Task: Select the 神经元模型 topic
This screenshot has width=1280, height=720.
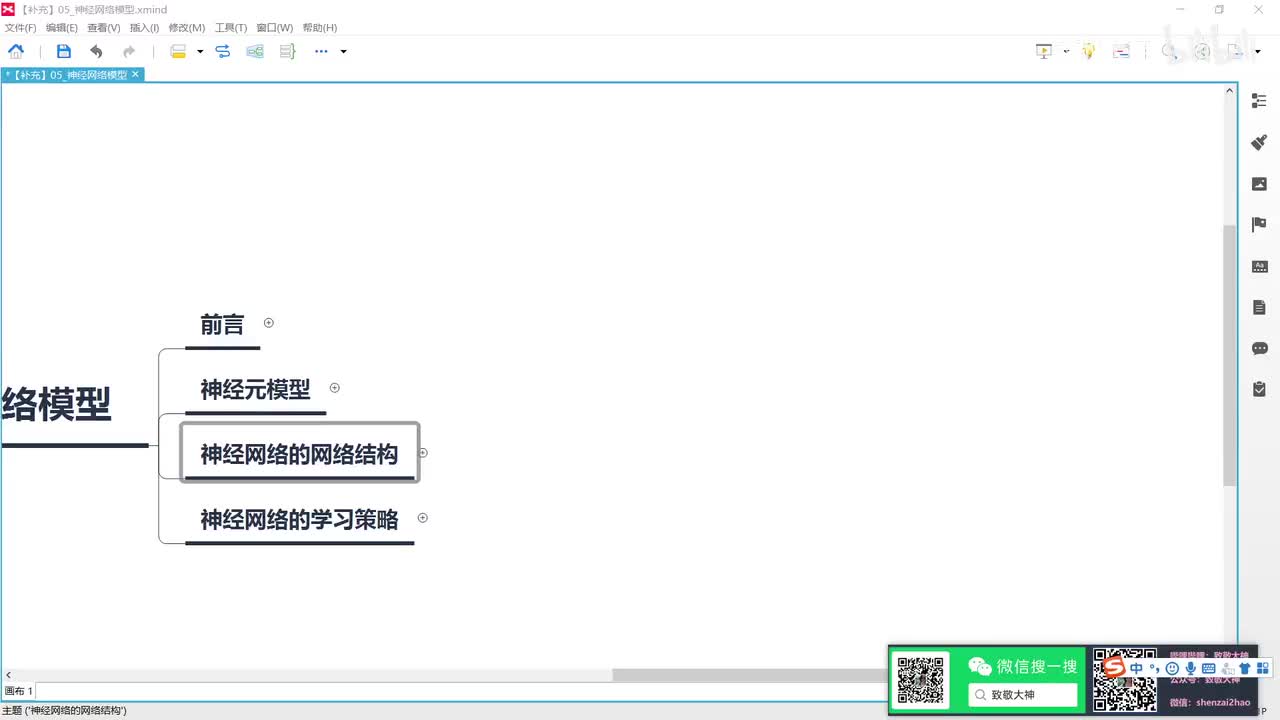Action: pyautogui.click(x=256, y=390)
